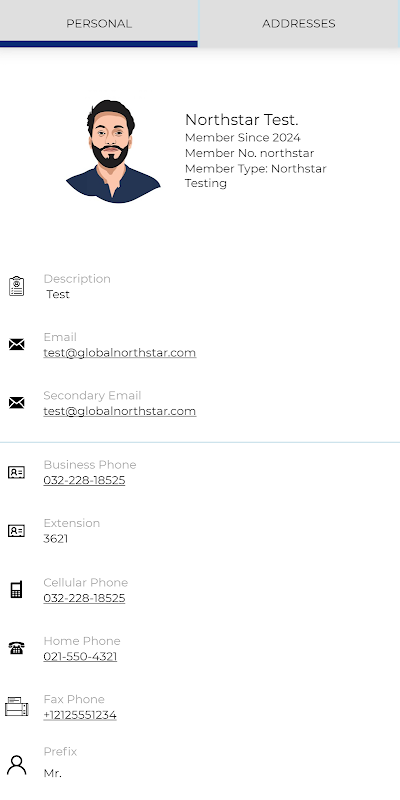
Task: Dial the Home Phone 021-550-4321 link
Action: pos(80,657)
